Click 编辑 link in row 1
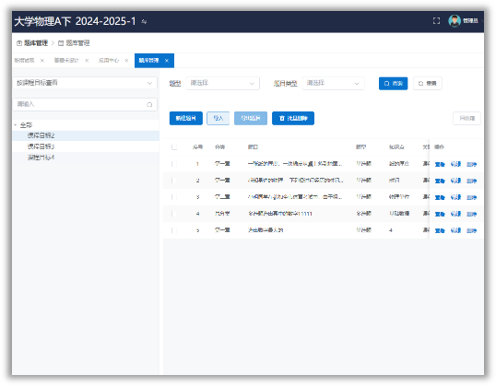496x386 pixels. click(456, 164)
